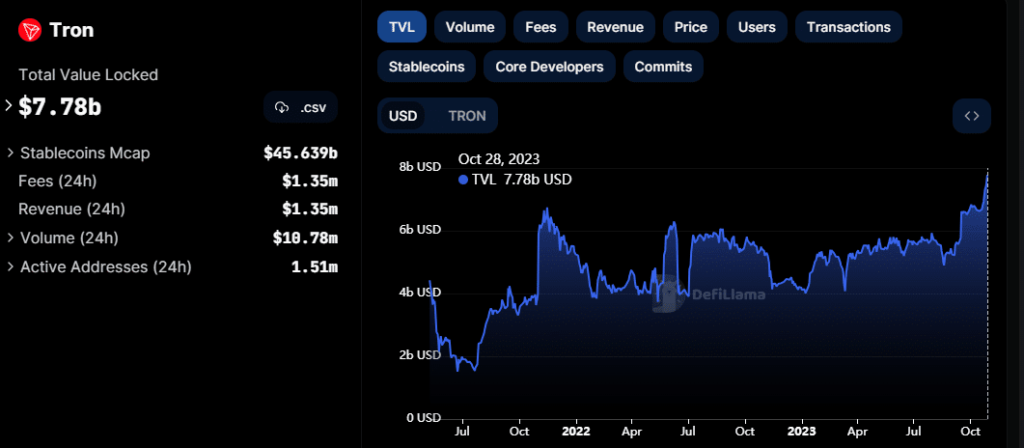Switch chart denomination to USD
Image resolution: width=1024 pixels, height=448 pixels.
403,116
